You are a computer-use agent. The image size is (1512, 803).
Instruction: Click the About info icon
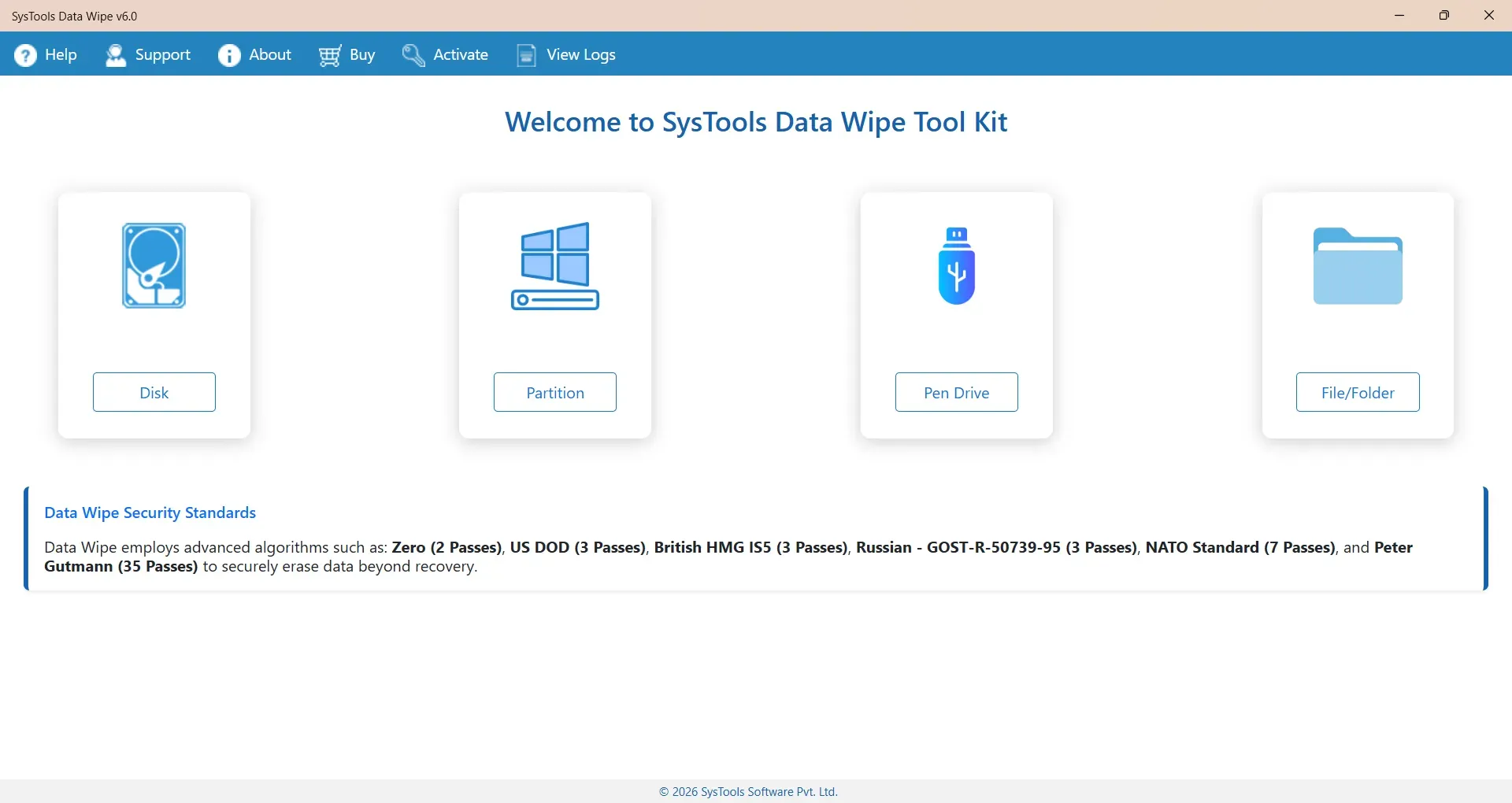click(x=229, y=55)
